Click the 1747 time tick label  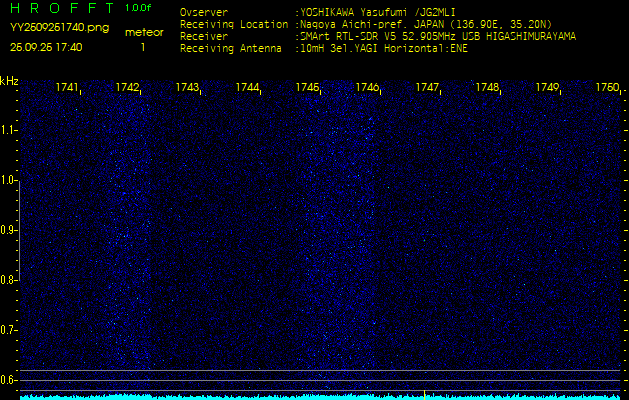pyautogui.click(x=427, y=87)
